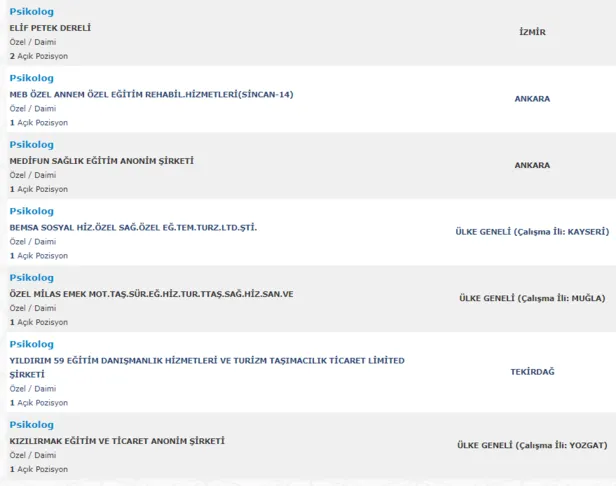Viewport: 616px width, 486px height.
Task: Open the Psikolog posting for MEDİFUN SAĞLIK
Action: click(x=31, y=145)
